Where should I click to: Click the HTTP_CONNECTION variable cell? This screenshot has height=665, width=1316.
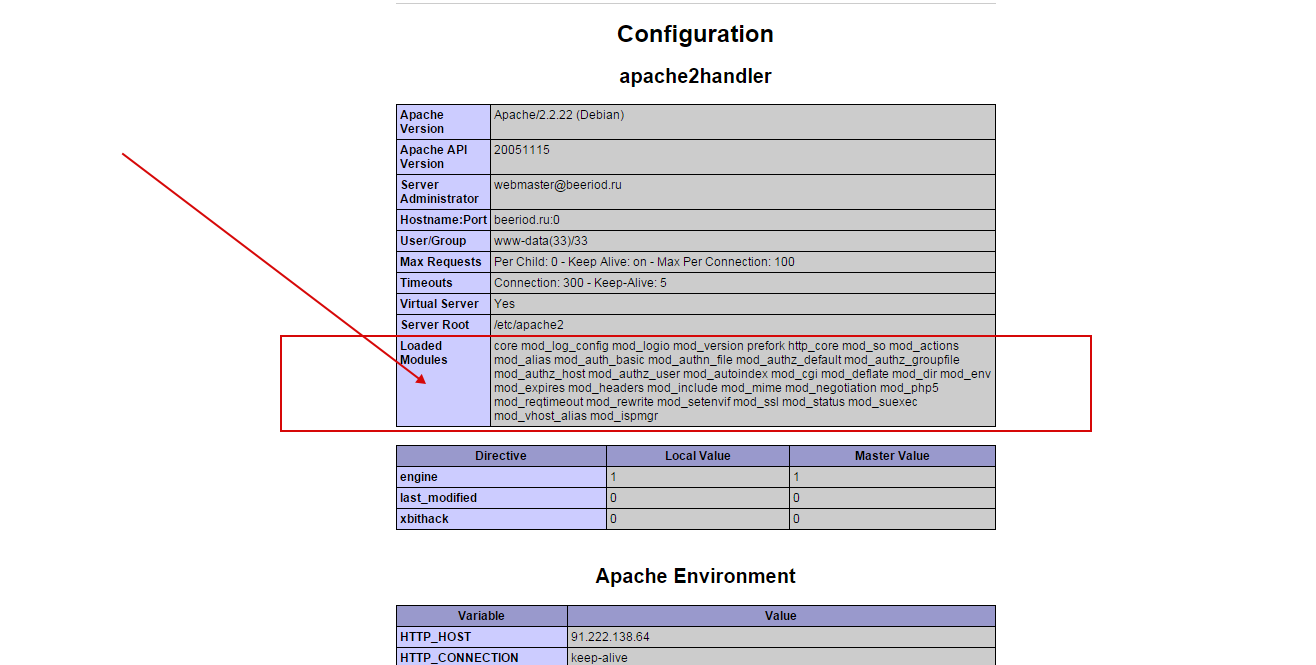[459, 658]
